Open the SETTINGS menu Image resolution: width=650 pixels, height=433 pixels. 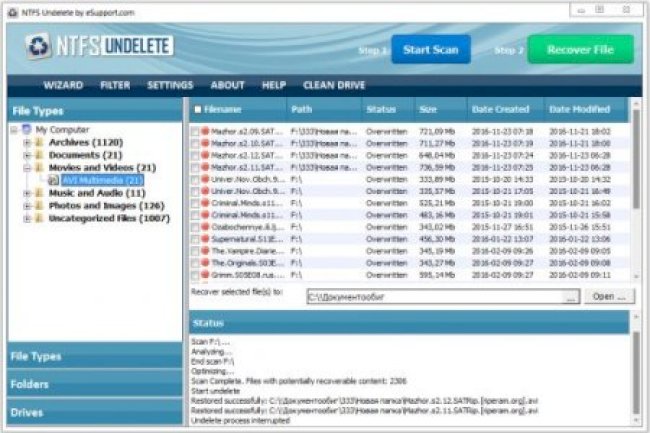(170, 85)
